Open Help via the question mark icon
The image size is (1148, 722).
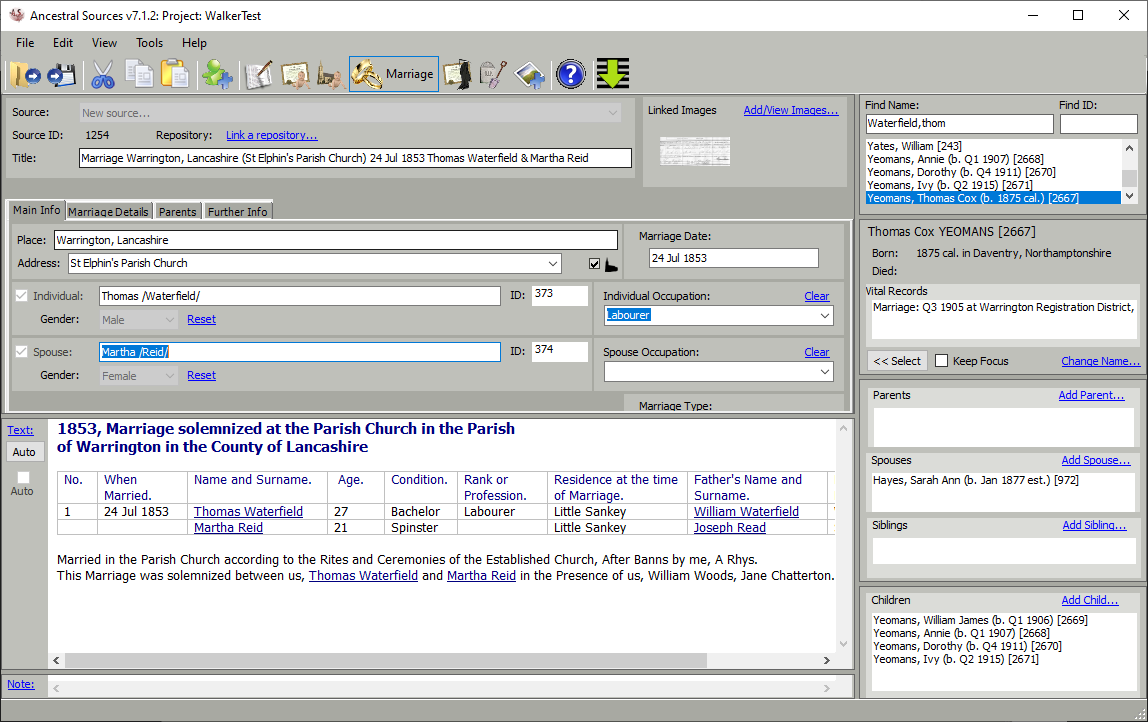click(571, 73)
